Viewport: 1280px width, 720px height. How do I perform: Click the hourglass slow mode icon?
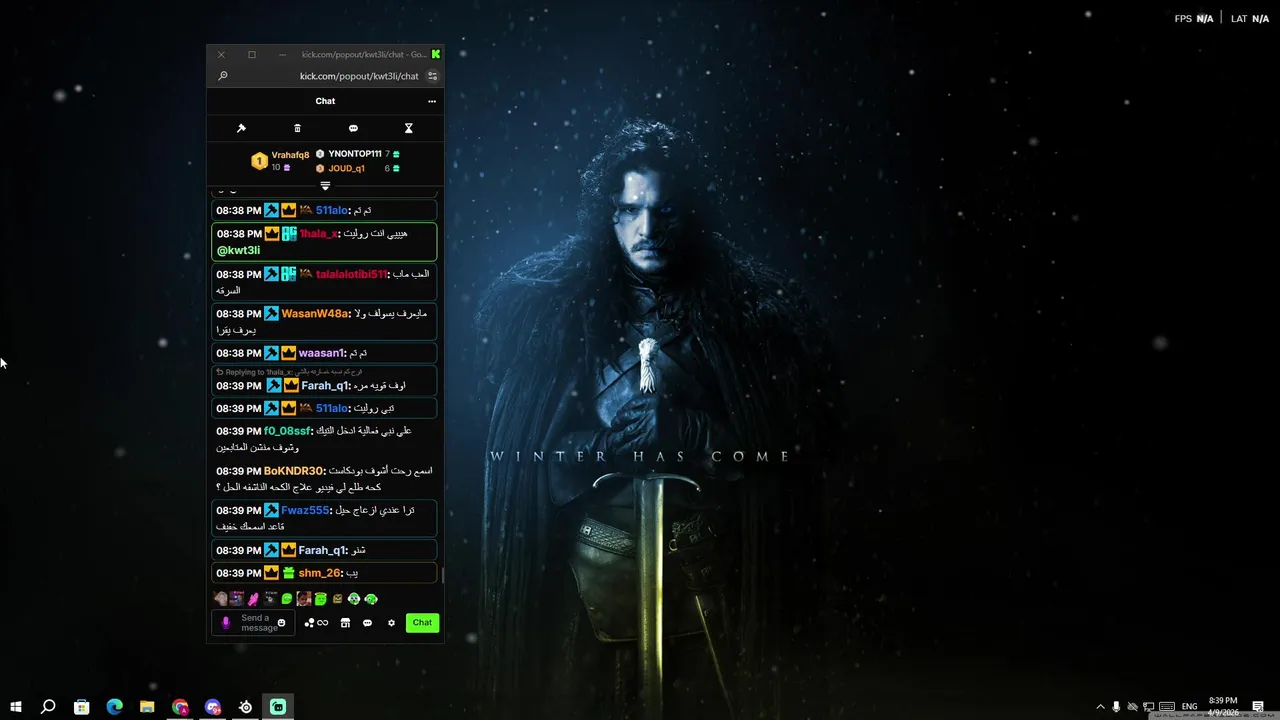point(408,128)
